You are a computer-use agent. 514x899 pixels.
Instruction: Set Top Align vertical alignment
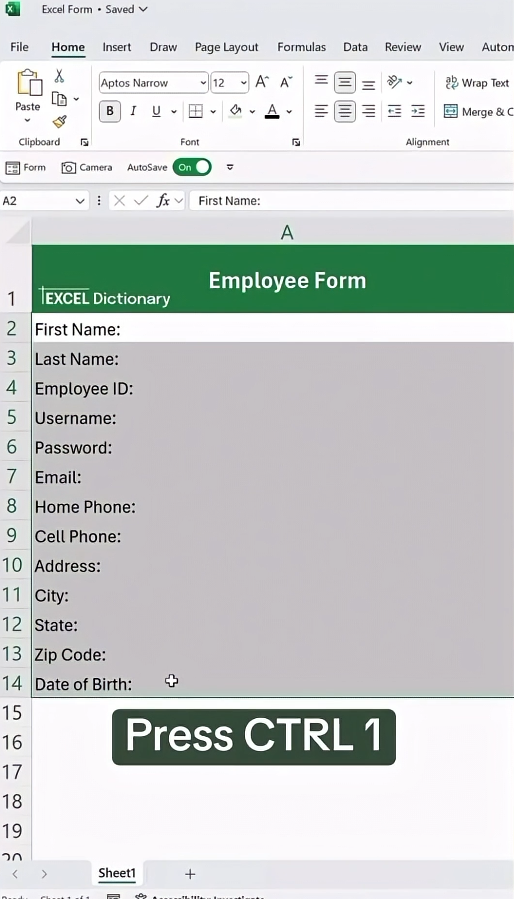[321, 82]
